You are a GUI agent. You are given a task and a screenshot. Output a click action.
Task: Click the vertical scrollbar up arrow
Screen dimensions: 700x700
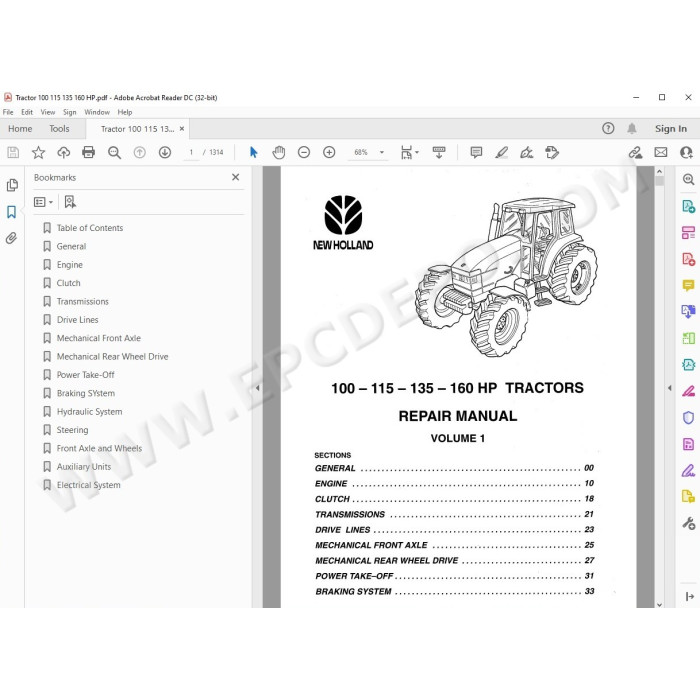pyautogui.click(x=659, y=171)
